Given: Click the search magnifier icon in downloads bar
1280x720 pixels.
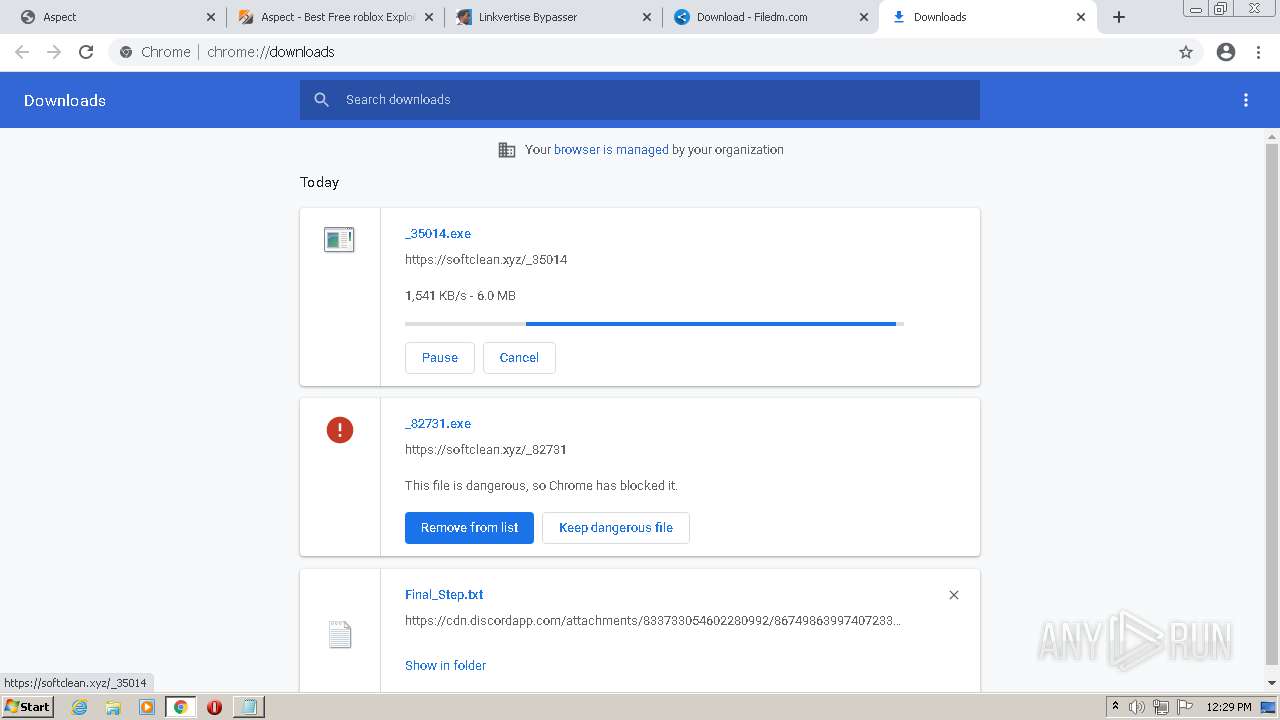Looking at the screenshot, I should pos(321,100).
